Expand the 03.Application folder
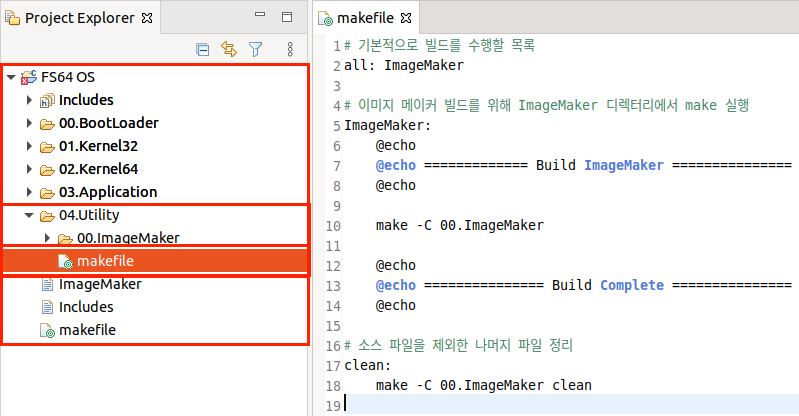Viewport: 799px width, 416px height. 29,192
